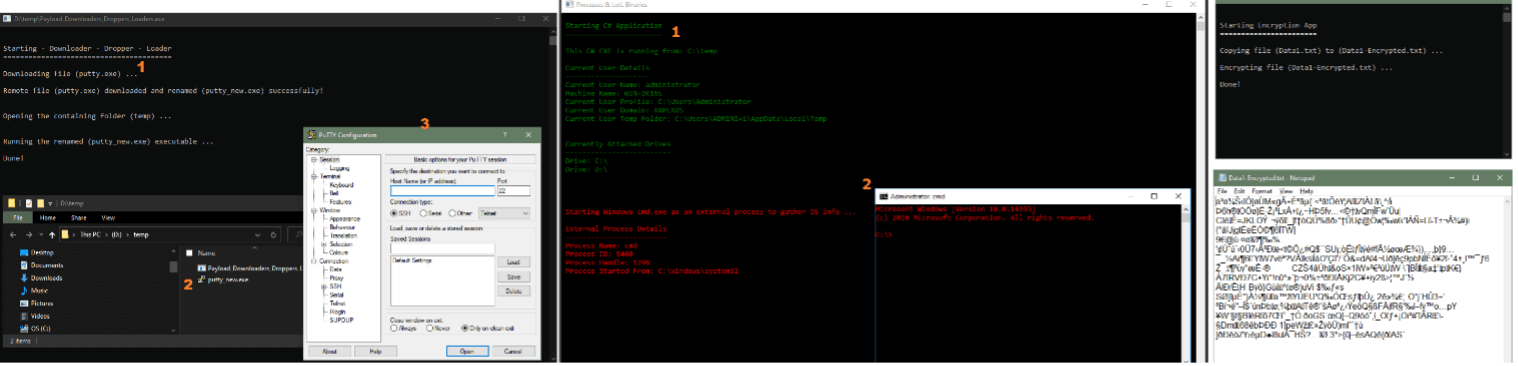Screen dimensions: 1518x366
Task: Open the File menu in Notepad
Action: [1222, 190]
